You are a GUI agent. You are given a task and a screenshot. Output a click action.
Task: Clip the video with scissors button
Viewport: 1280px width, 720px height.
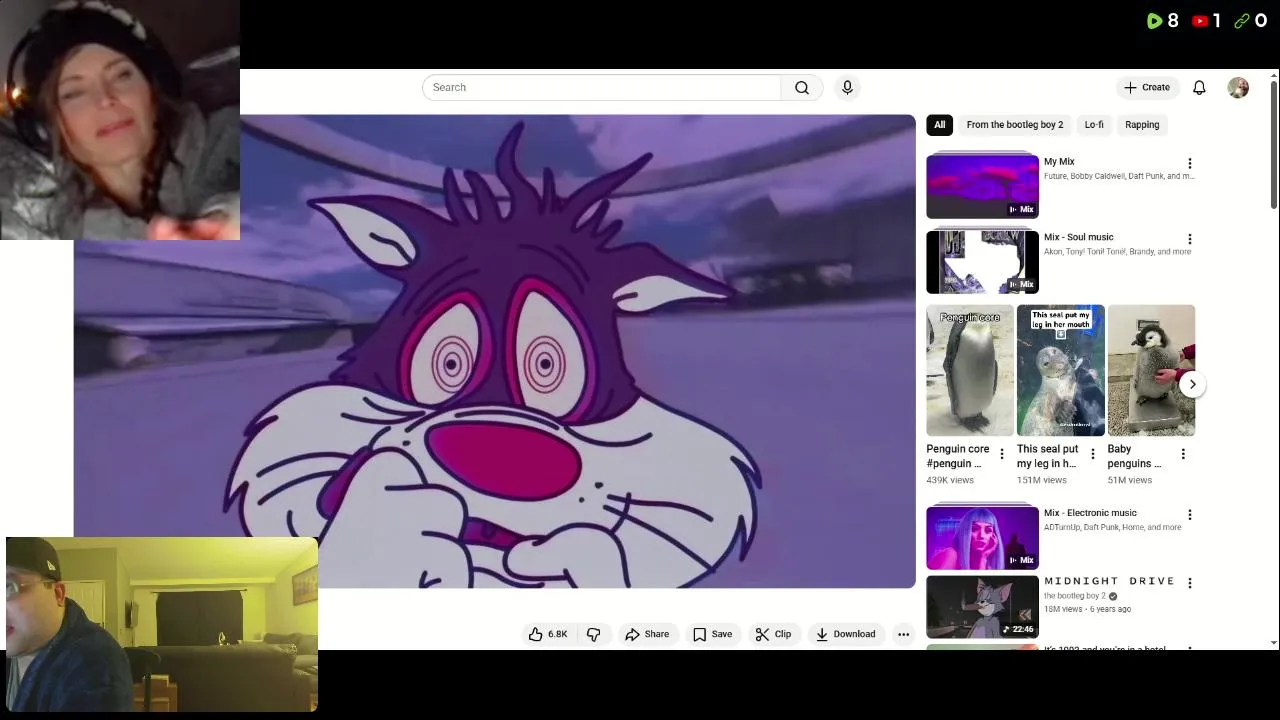(773, 634)
